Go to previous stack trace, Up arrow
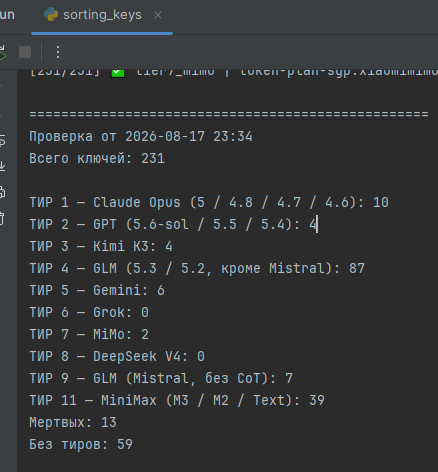The width and height of the screenshot is (438, 472). tap(1, 87)
